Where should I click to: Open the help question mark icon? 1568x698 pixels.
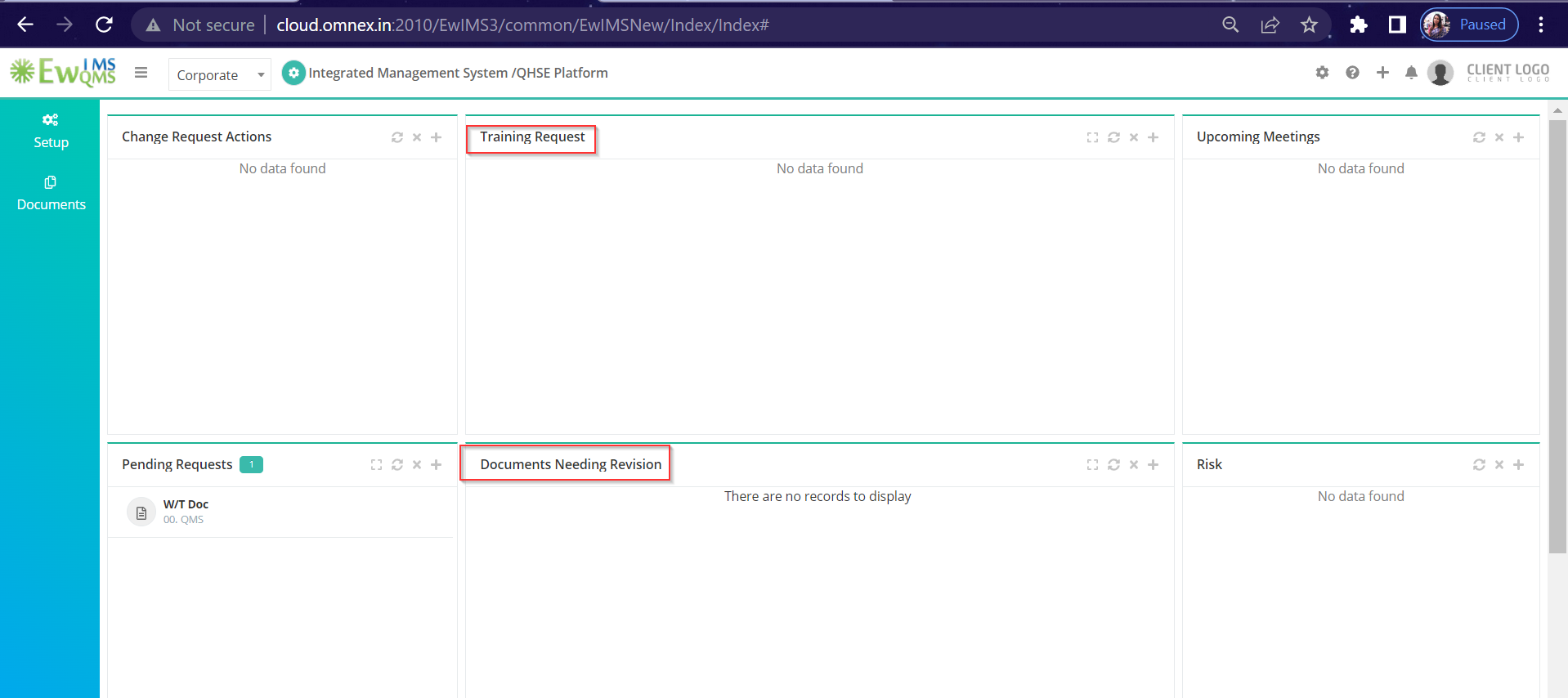[1352, 73]
